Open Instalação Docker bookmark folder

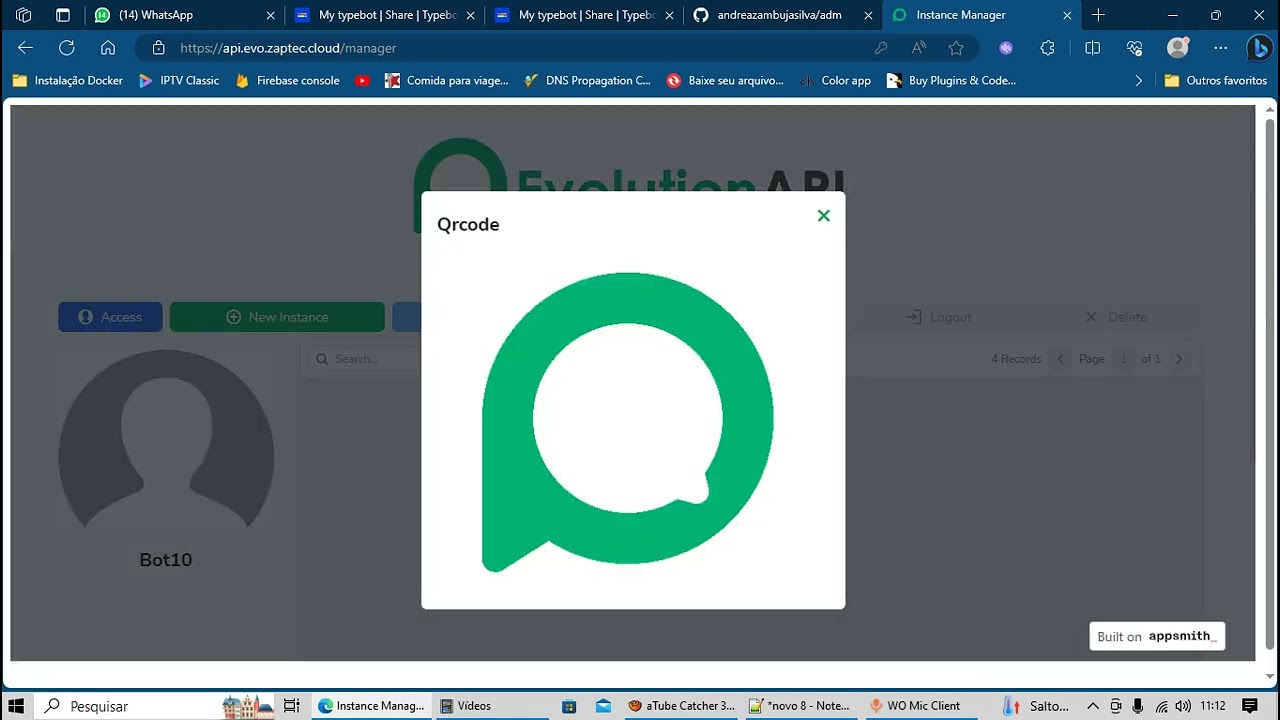[67, 80]
